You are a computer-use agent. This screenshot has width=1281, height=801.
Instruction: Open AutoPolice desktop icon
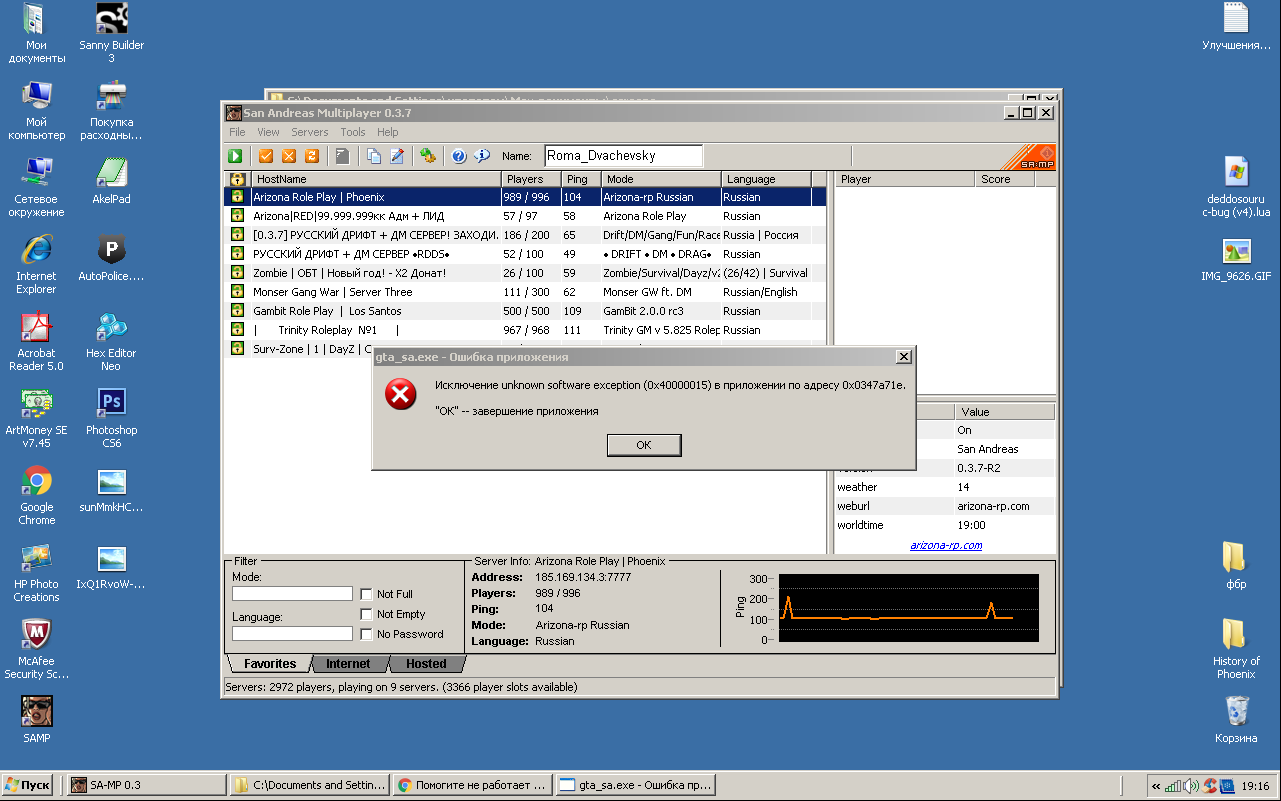point(111,257)
